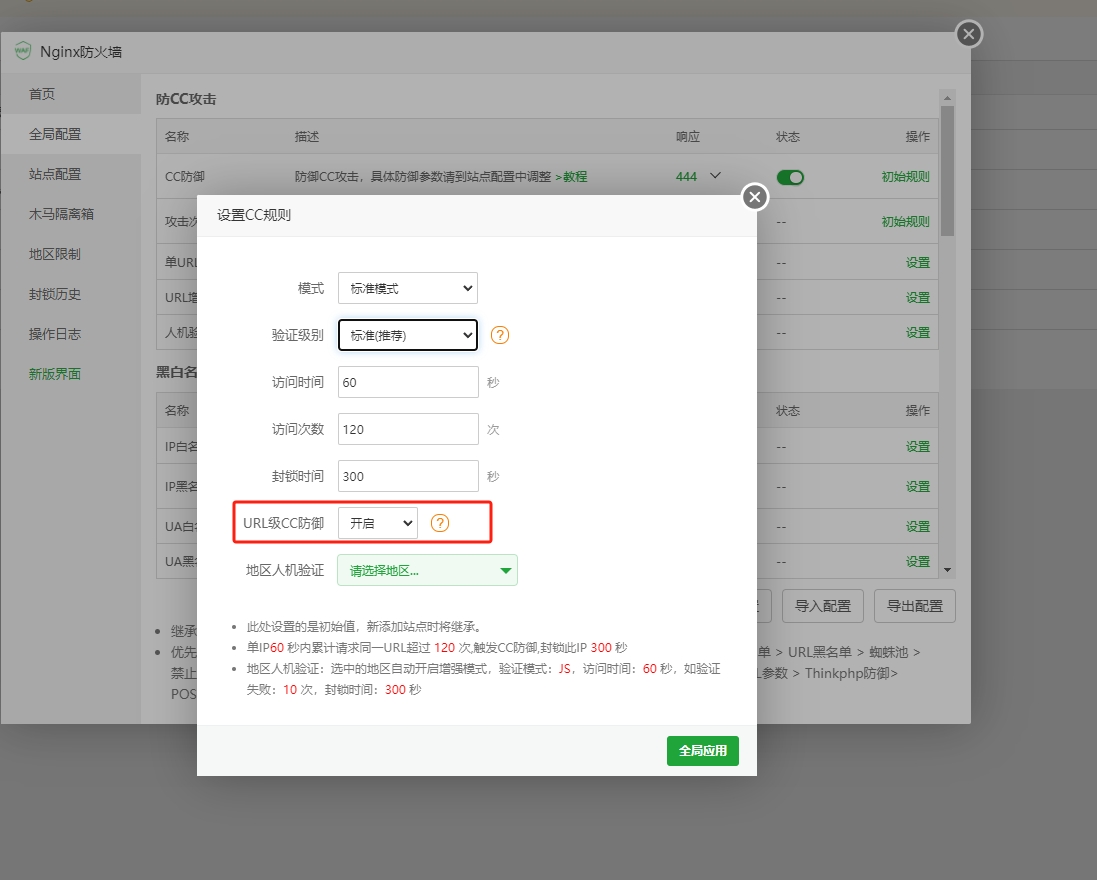
Task: Open the 模式 dropdown
Action: (x=408, y=288)
